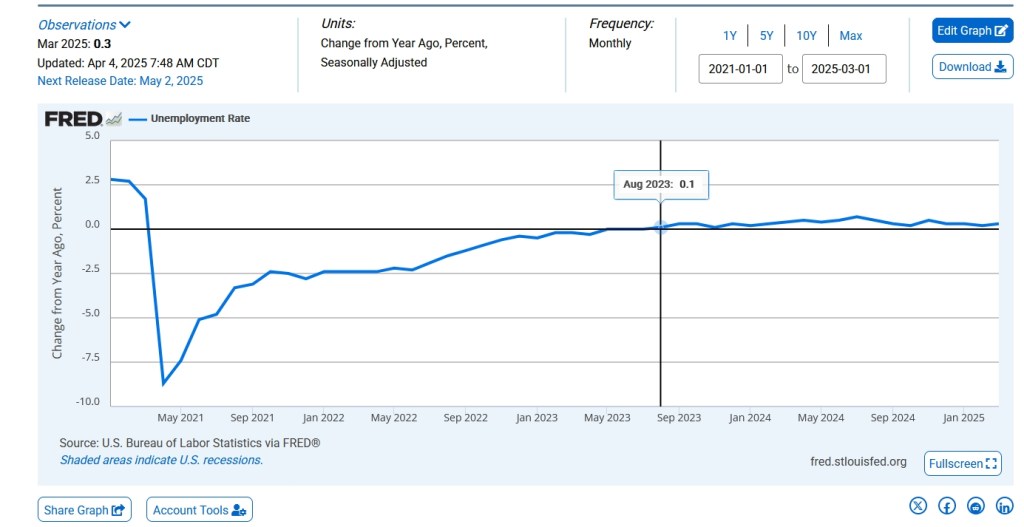Screen dimensions: 1024x527
Task: Click the LinkedIn share icon
Action: tap(1004, 506)
